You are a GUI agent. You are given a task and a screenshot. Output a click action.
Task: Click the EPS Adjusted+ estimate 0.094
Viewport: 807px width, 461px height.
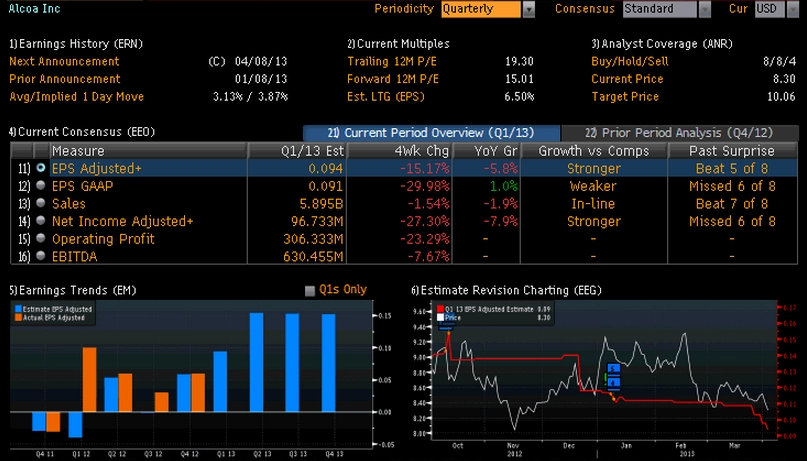[x=326, y=168]
